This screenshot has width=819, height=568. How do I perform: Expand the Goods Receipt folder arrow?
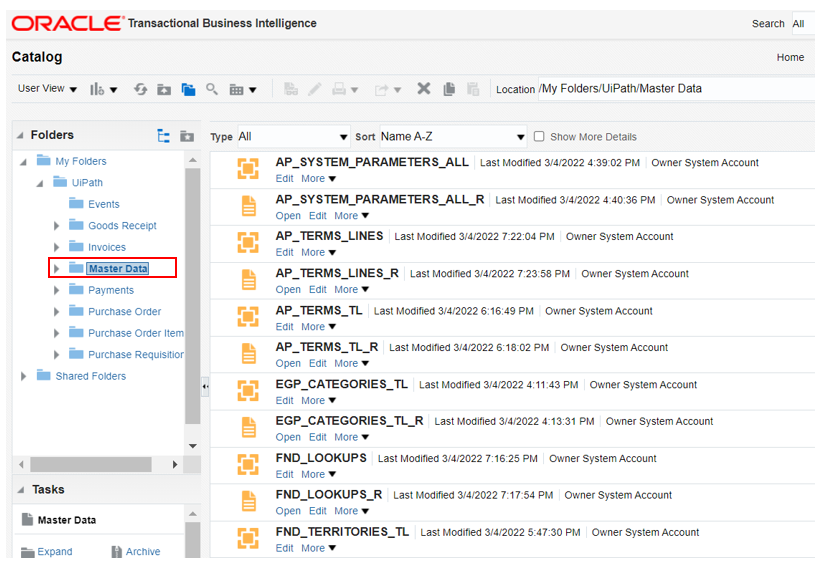[57, 226]
